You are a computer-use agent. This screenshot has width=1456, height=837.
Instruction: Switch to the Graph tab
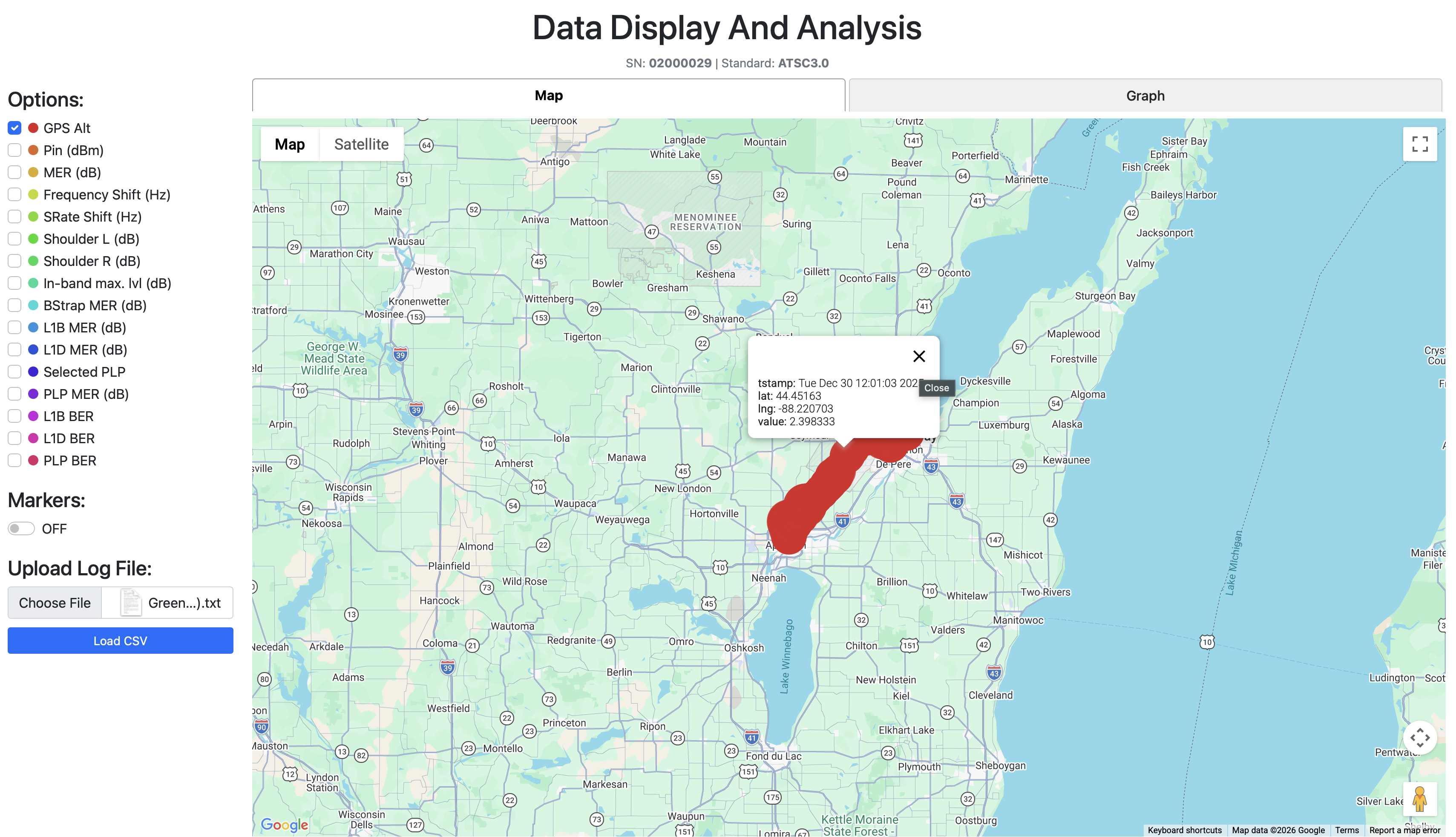(1145, 95)
